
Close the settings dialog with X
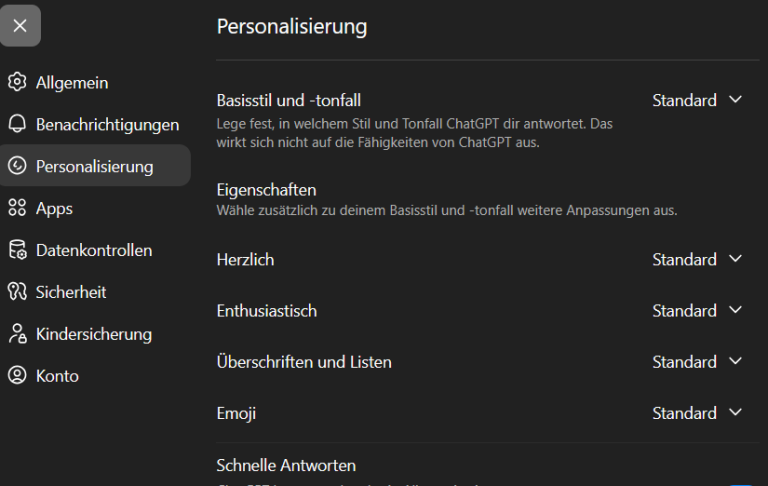[20, 25]
